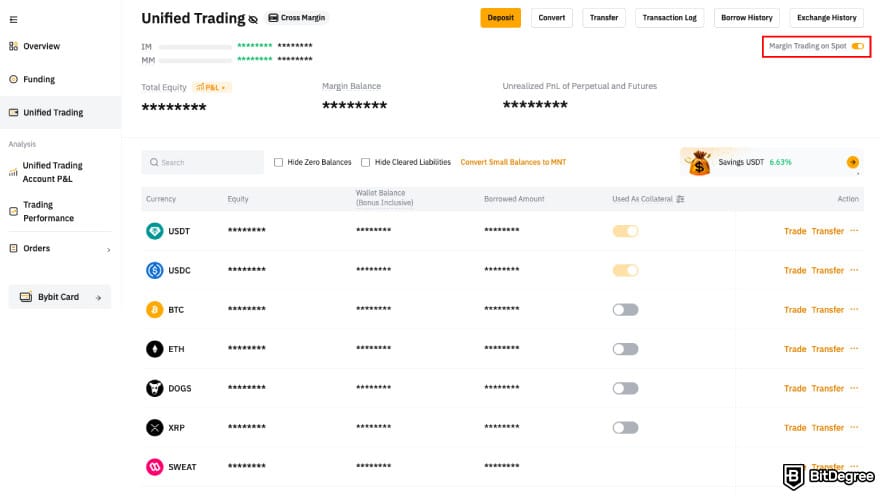Click the Funding sidebar icon
This screenshot has width=880, height=496.
[x=13, y=79]
